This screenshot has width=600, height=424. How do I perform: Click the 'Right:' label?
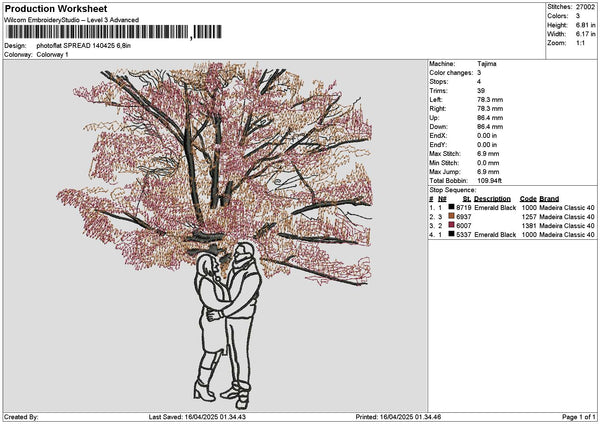click(438, 109)
